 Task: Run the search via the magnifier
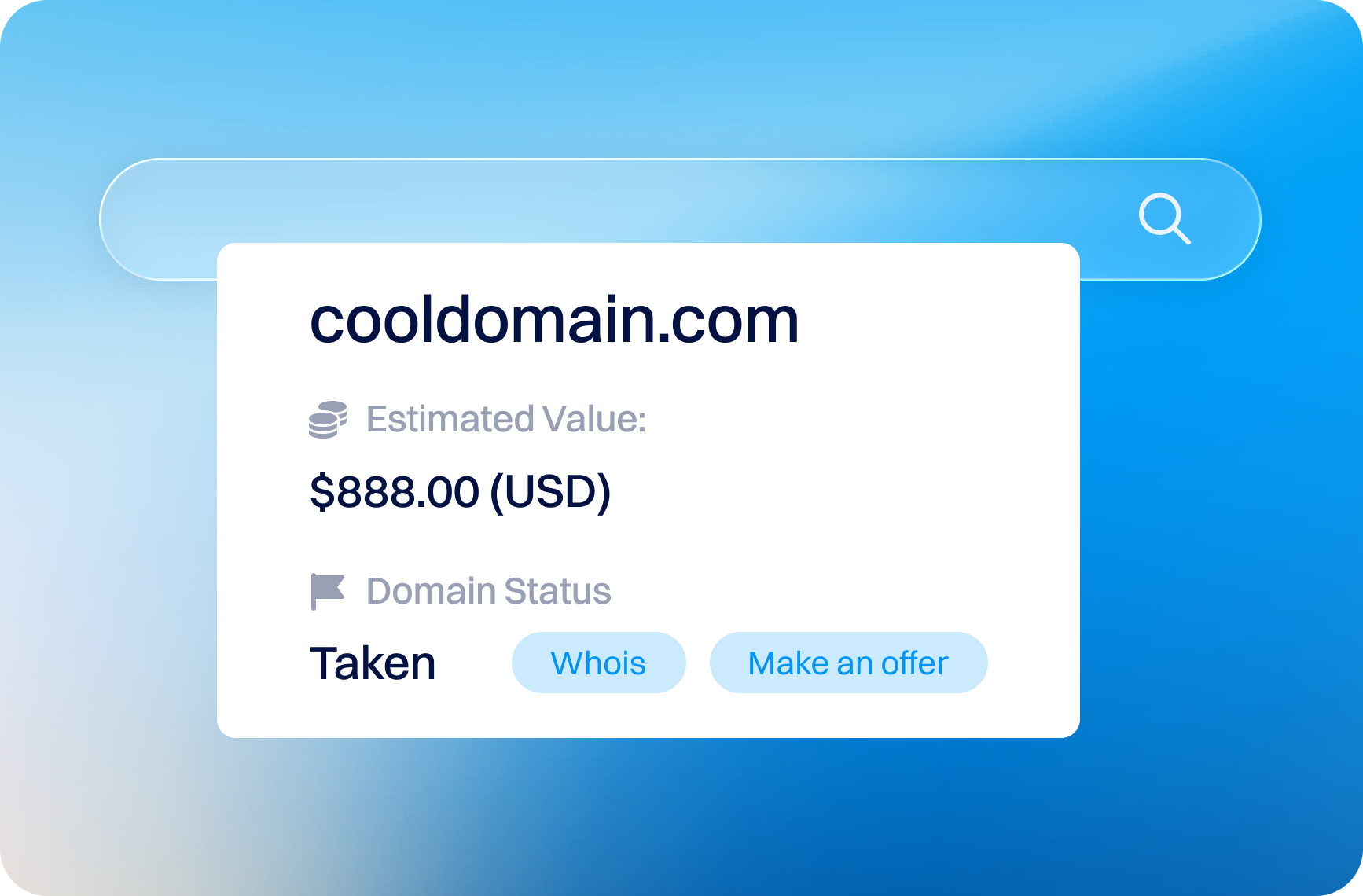click(x=1164, y=218)
